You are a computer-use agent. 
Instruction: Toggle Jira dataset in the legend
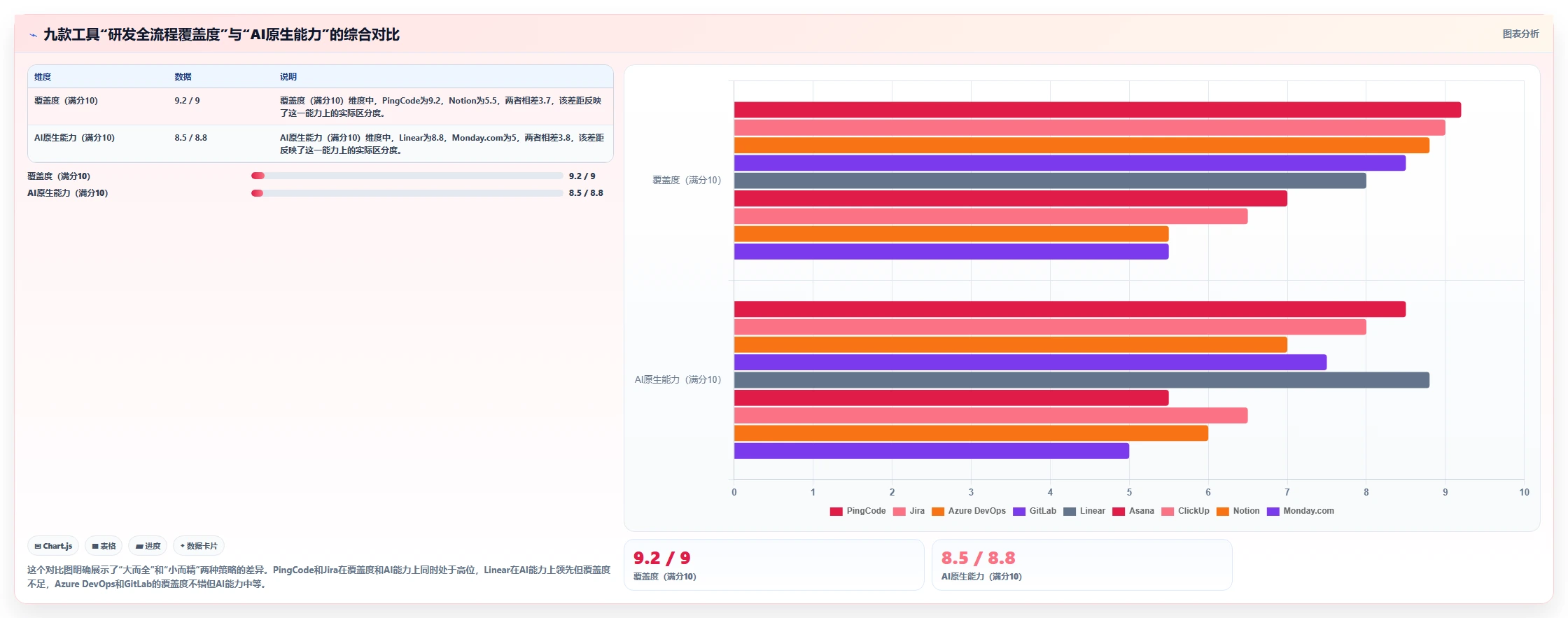[x=909, y=511]
